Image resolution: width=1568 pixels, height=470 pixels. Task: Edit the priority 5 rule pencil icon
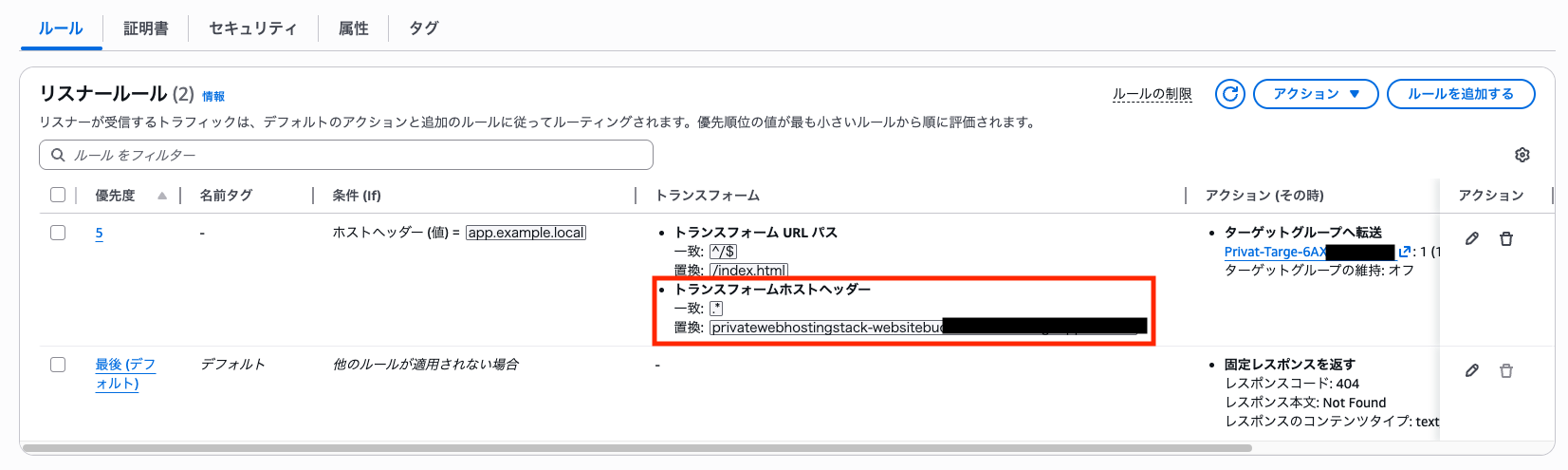tap(1471, 238)
